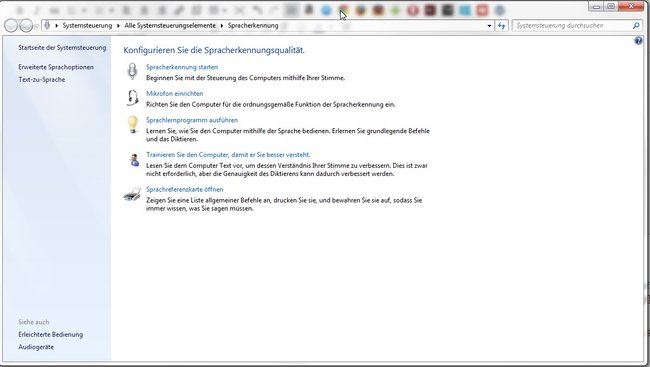Click the 'Siehe auch' label

coord(34,322)
